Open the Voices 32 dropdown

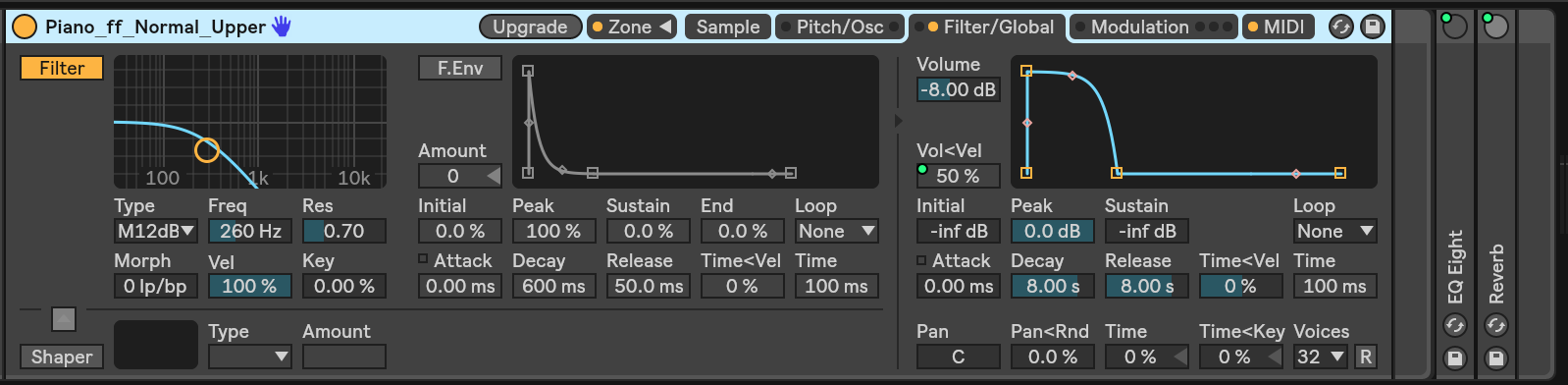[x=1321, y=357]
